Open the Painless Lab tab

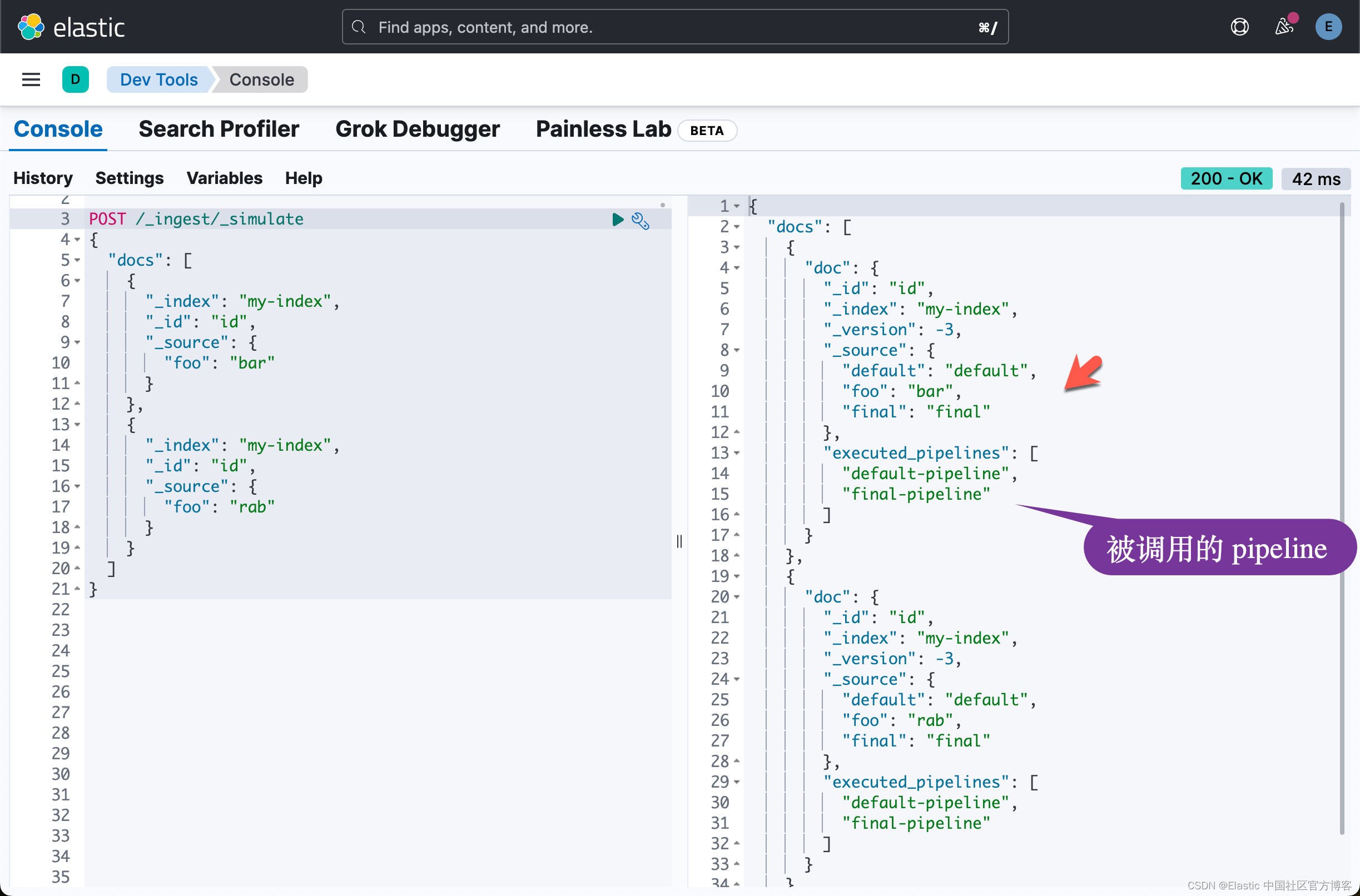[603, 129]
